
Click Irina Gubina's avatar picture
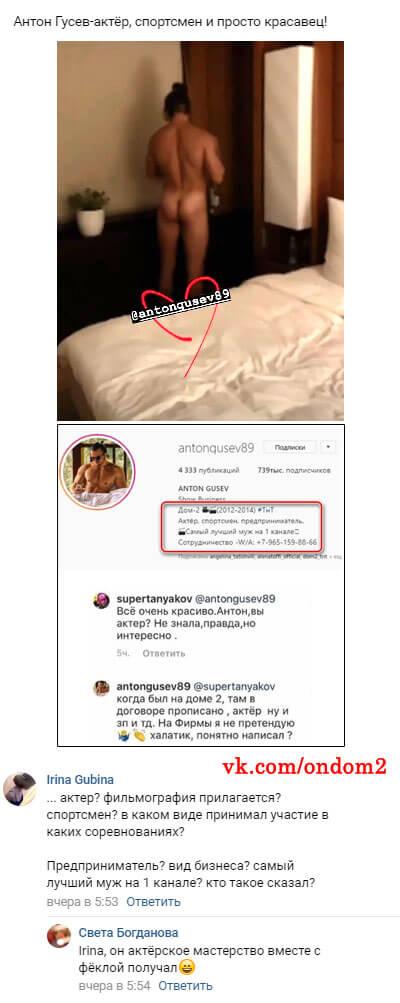20,789
